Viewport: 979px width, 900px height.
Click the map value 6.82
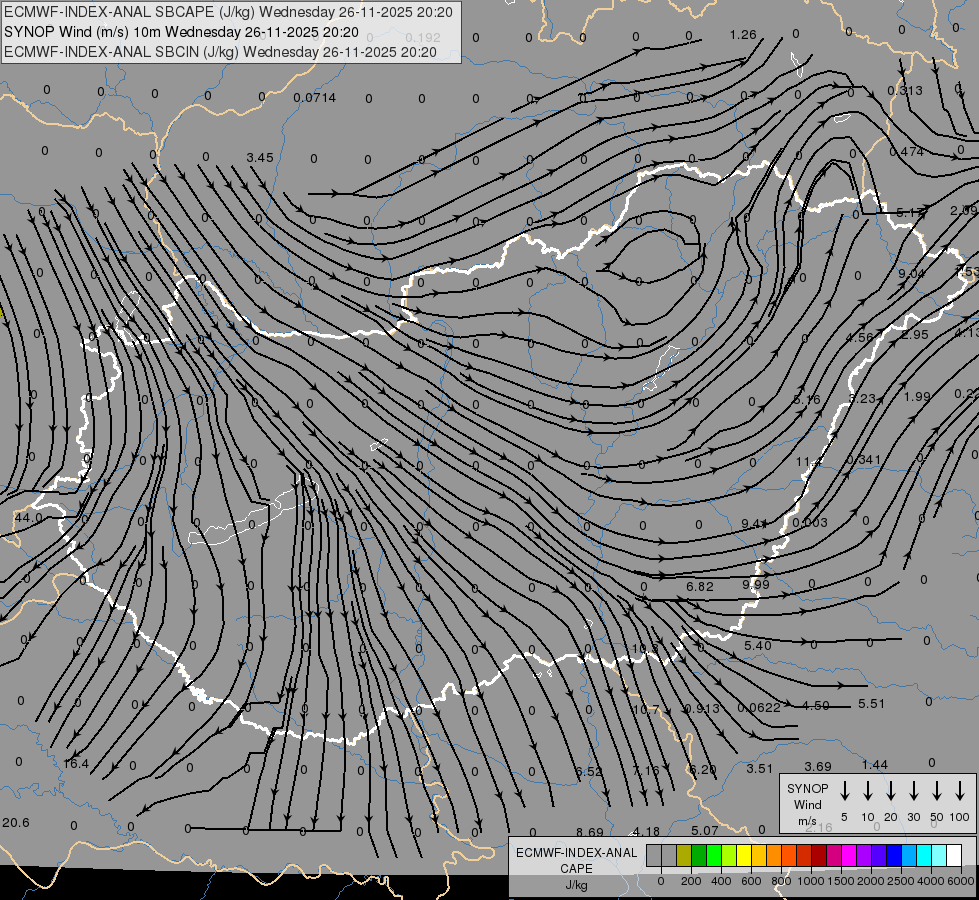699,586
